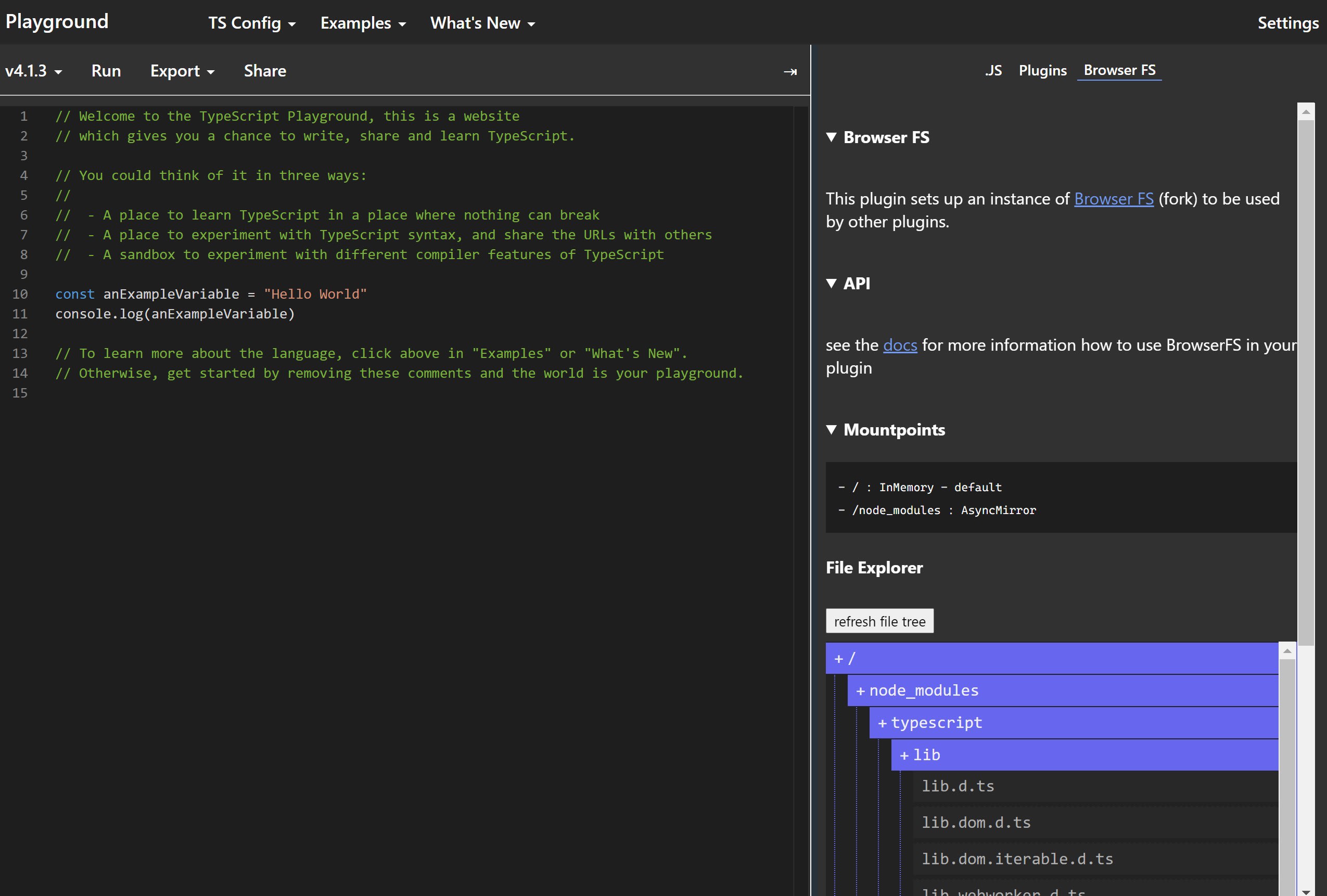Toggle the node_modules folder node

click(1063, 690)
